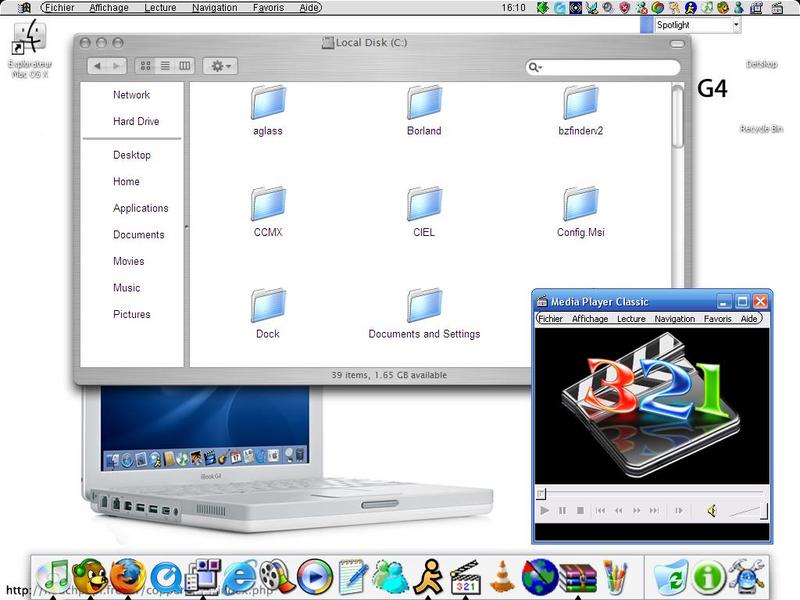Open the CIEL folder
The image size is (800, 600).
coord(424,212)
